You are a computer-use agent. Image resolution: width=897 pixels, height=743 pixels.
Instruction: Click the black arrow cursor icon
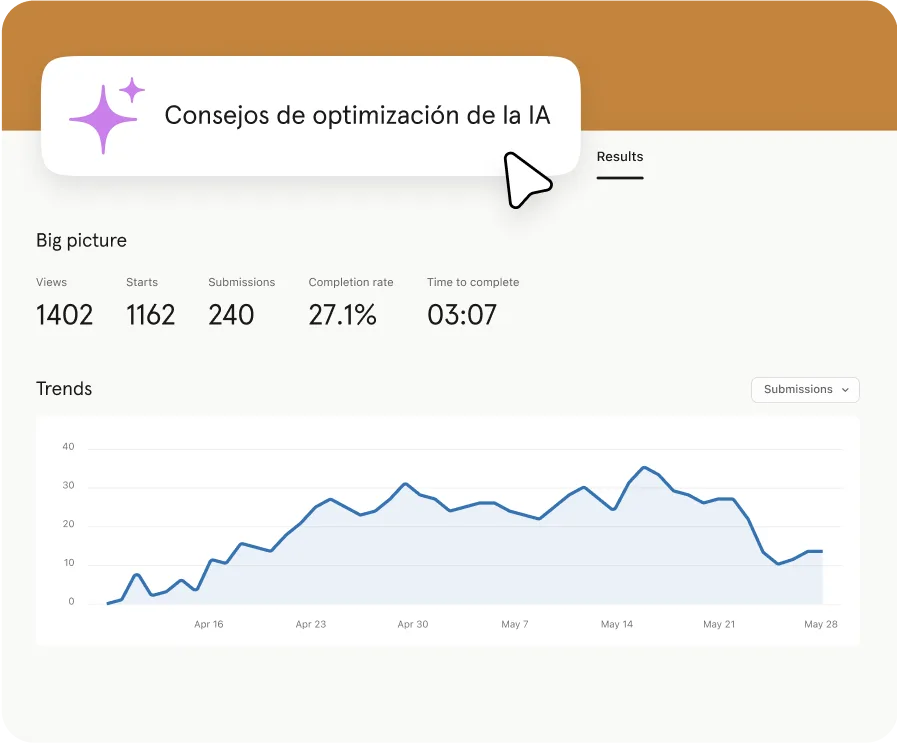(526, 180)
